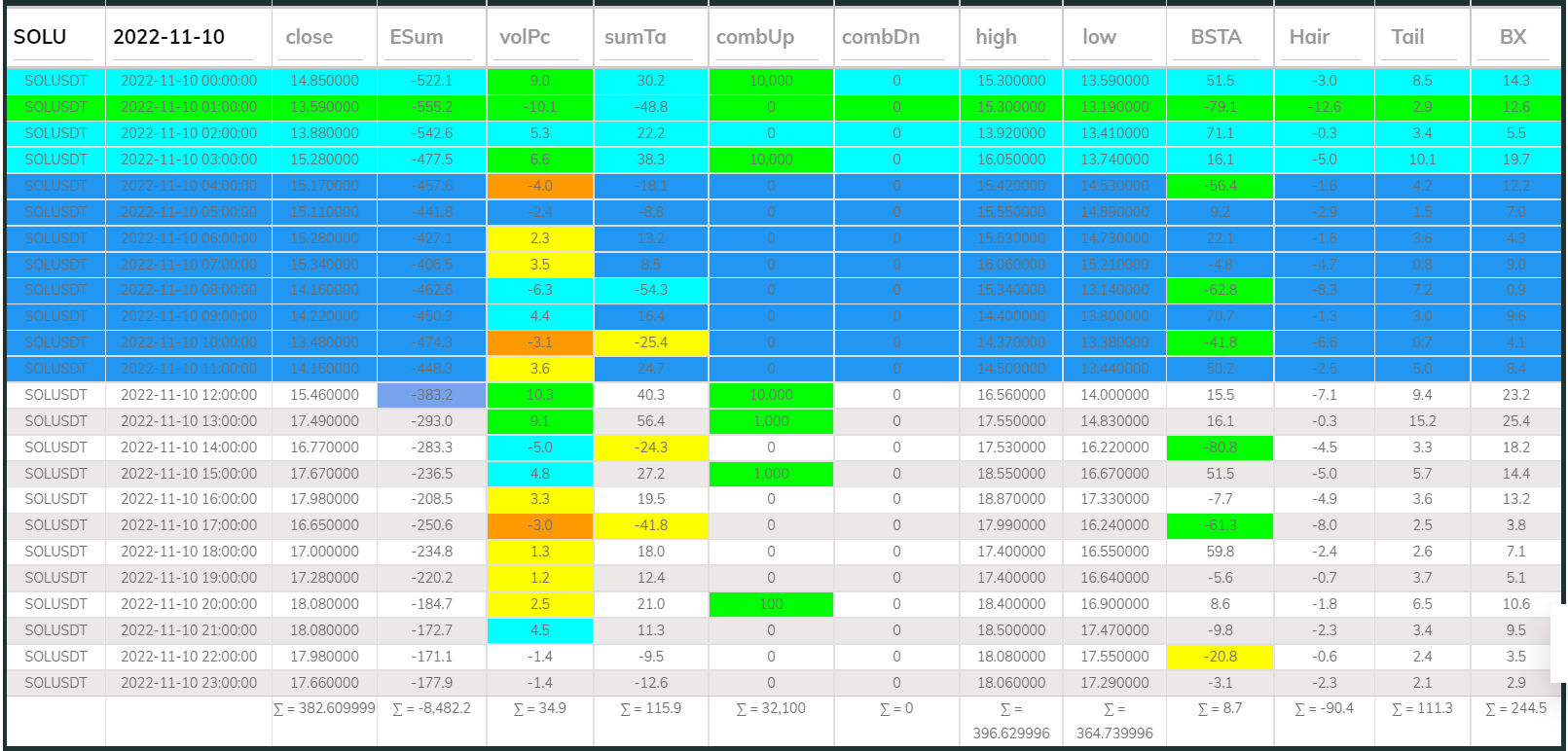The image size is (1568, 751).
Task: Click the low sum total 364.739996
Action: 1114,721
